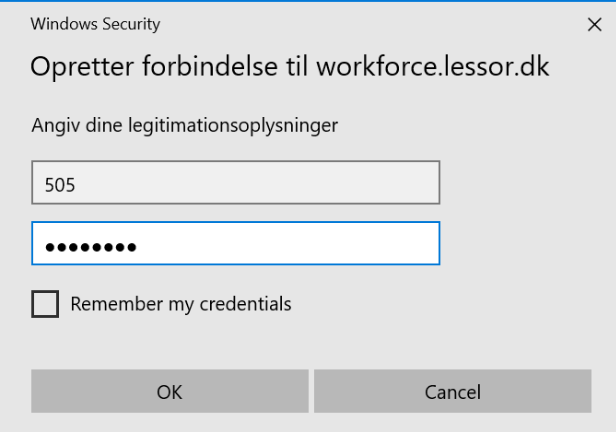
Task: Click empty right end of password field
Action: [x=380, y=245]
